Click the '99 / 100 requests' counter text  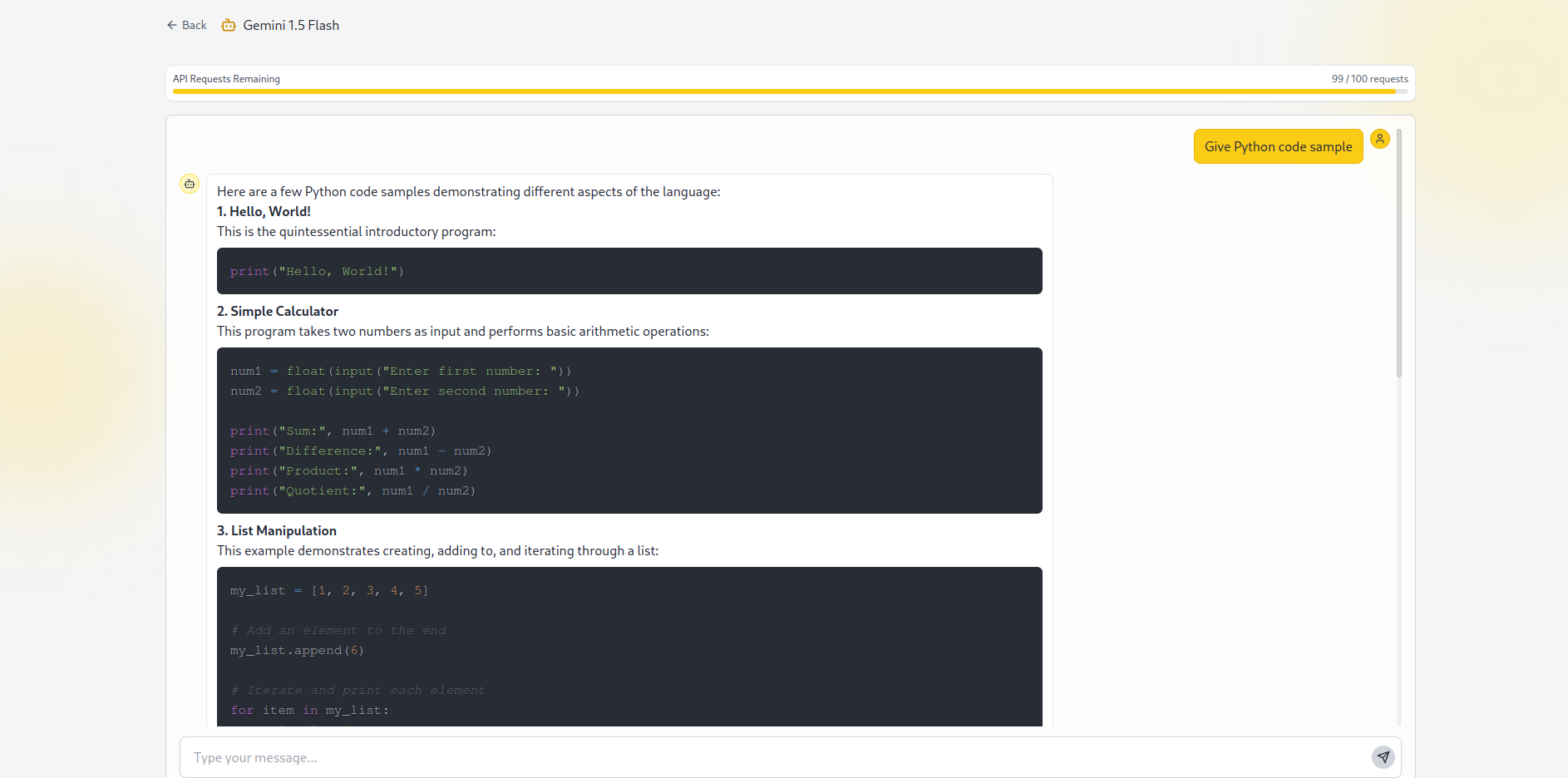pos(1369,79)
